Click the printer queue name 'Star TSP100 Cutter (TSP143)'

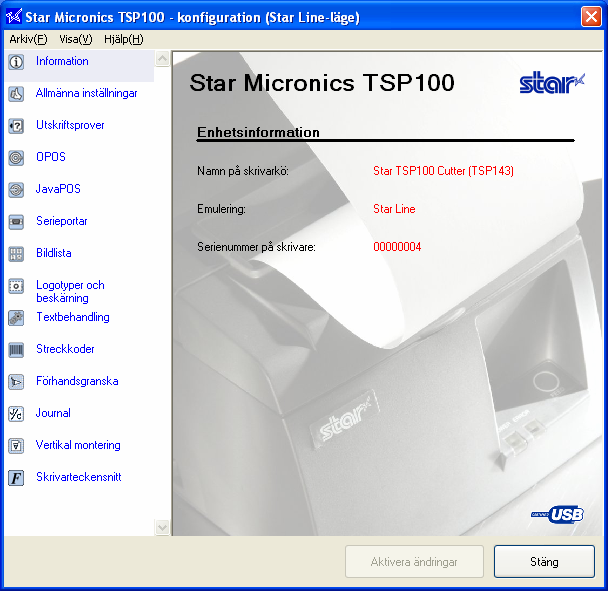[x=443, y=171]
